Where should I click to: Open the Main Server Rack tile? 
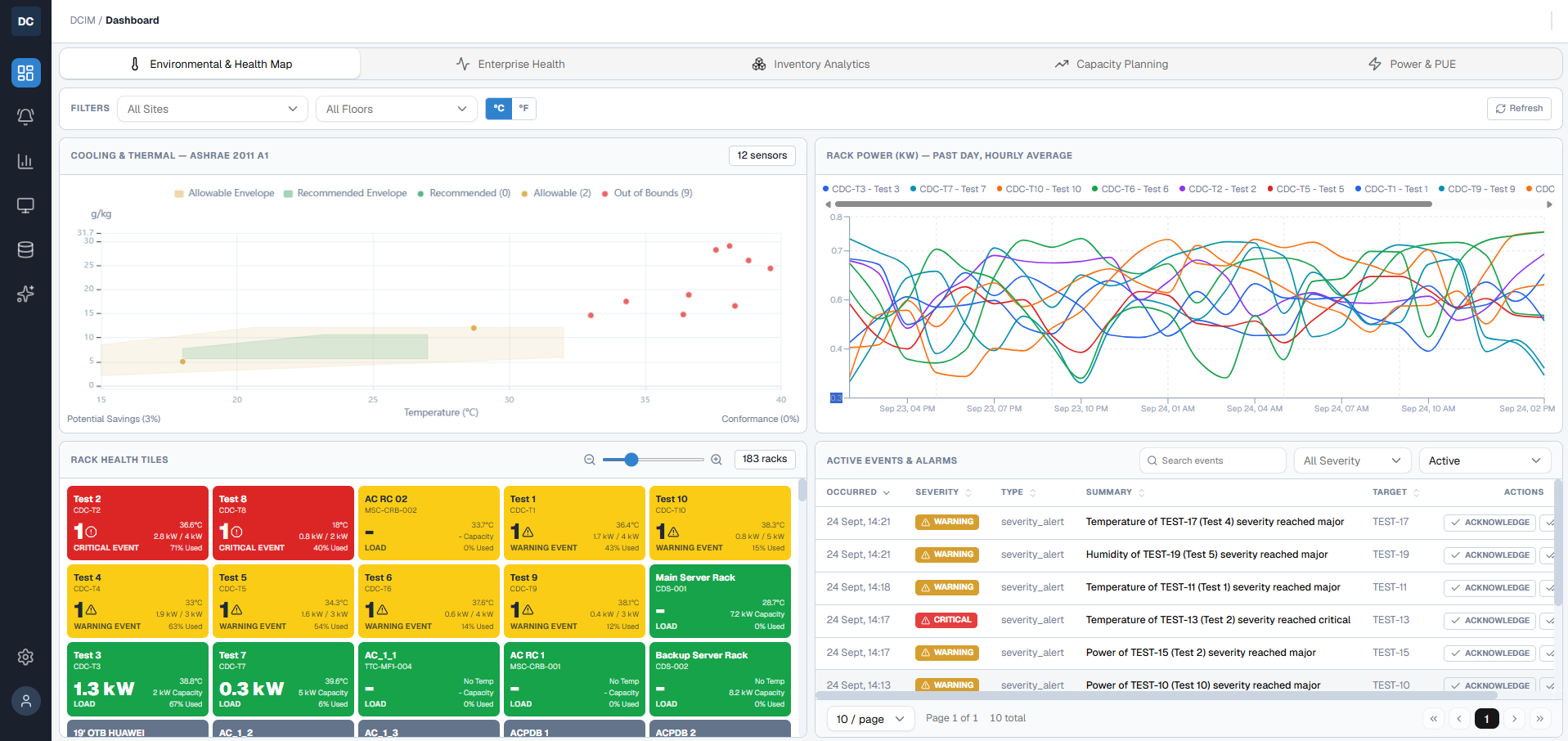720,601
